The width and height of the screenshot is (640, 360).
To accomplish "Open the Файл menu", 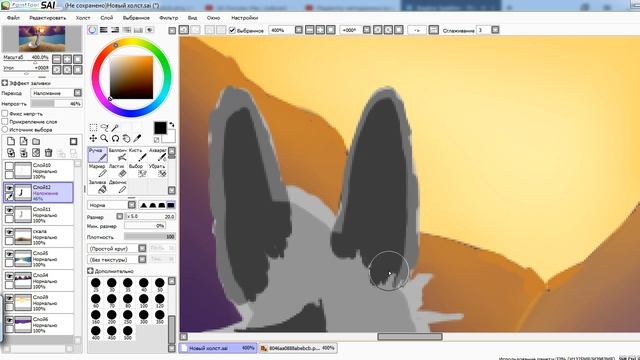I will click(x=13, y=18).
